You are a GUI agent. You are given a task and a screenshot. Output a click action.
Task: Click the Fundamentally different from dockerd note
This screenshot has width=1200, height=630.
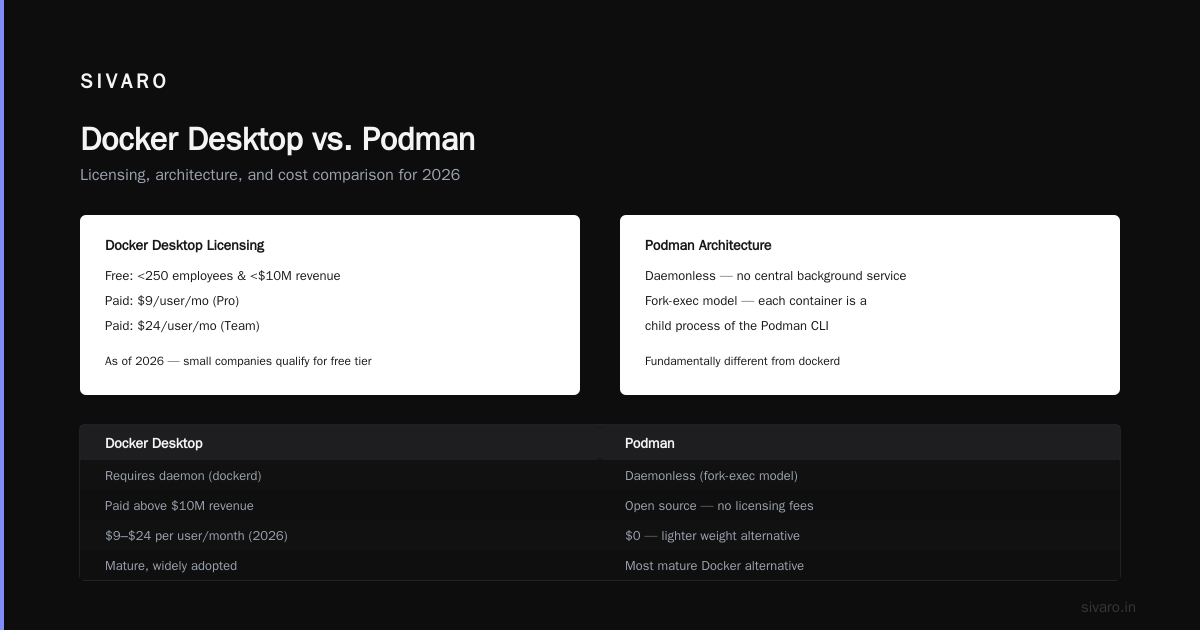(x=742, y=361)
